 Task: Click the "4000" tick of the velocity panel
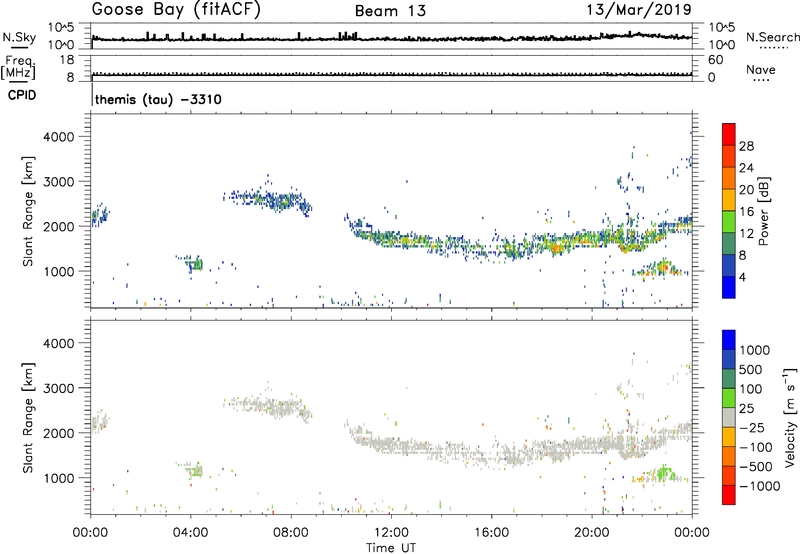pyautogui.click(x=59, y=343)
